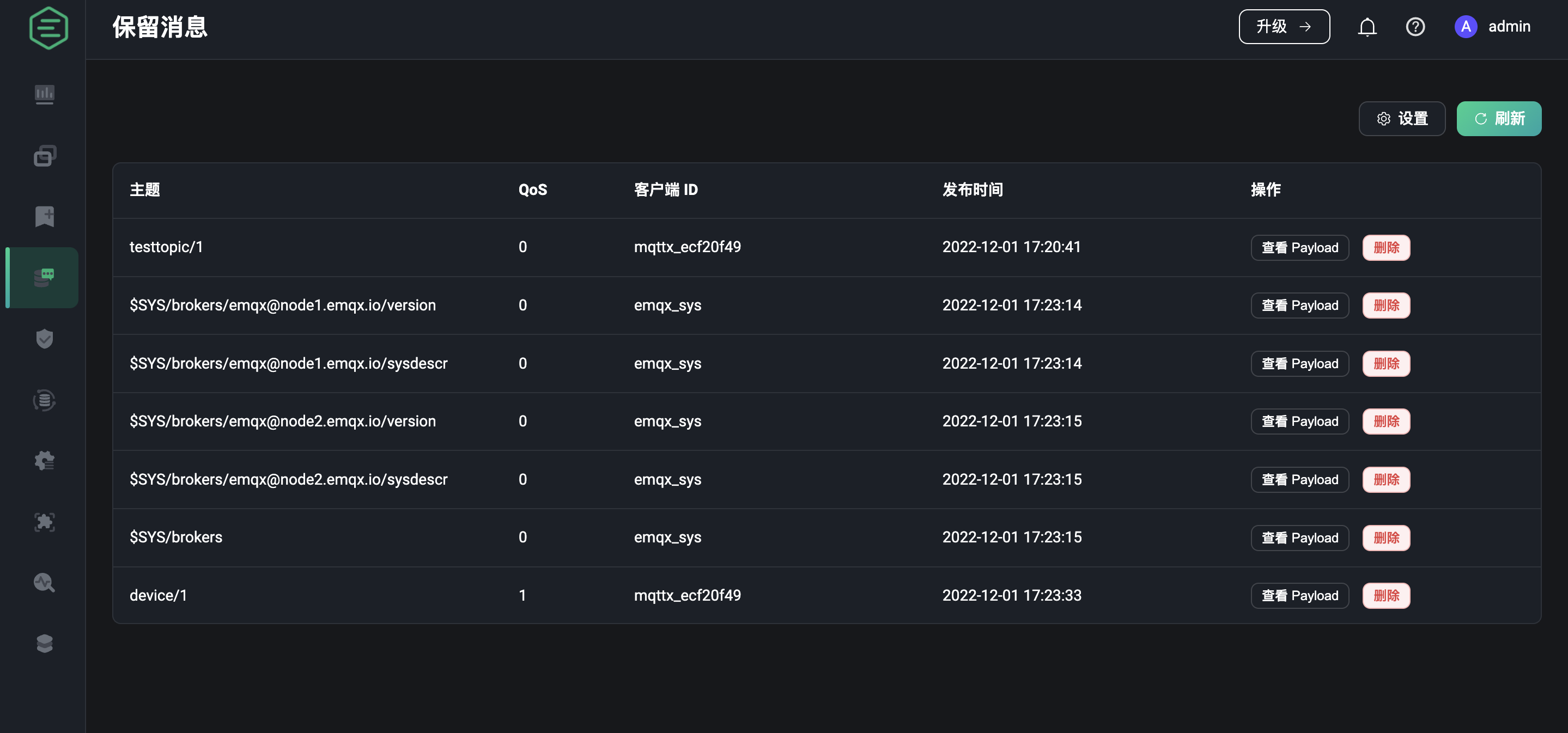Click emqx_sys client in $SYS/brokers row
Image resolution: width=1568 pixels, height=733 pixels.
pos(667,537)
